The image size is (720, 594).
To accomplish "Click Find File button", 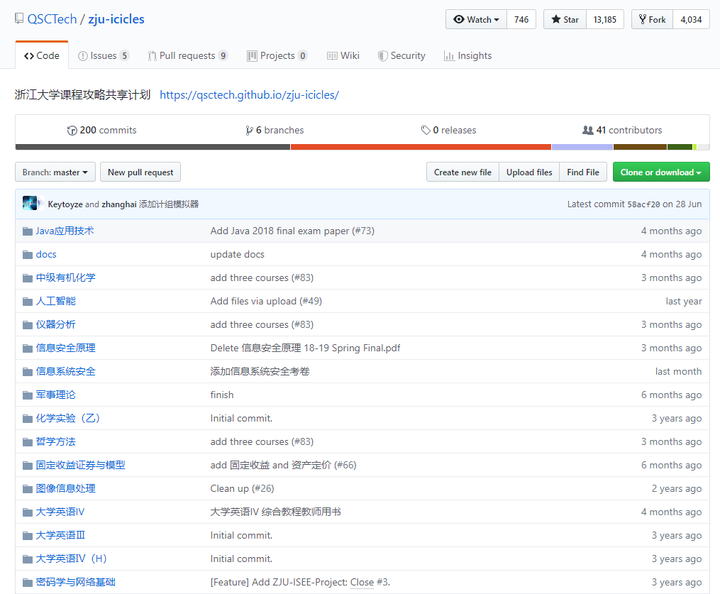I will (583, 172).
